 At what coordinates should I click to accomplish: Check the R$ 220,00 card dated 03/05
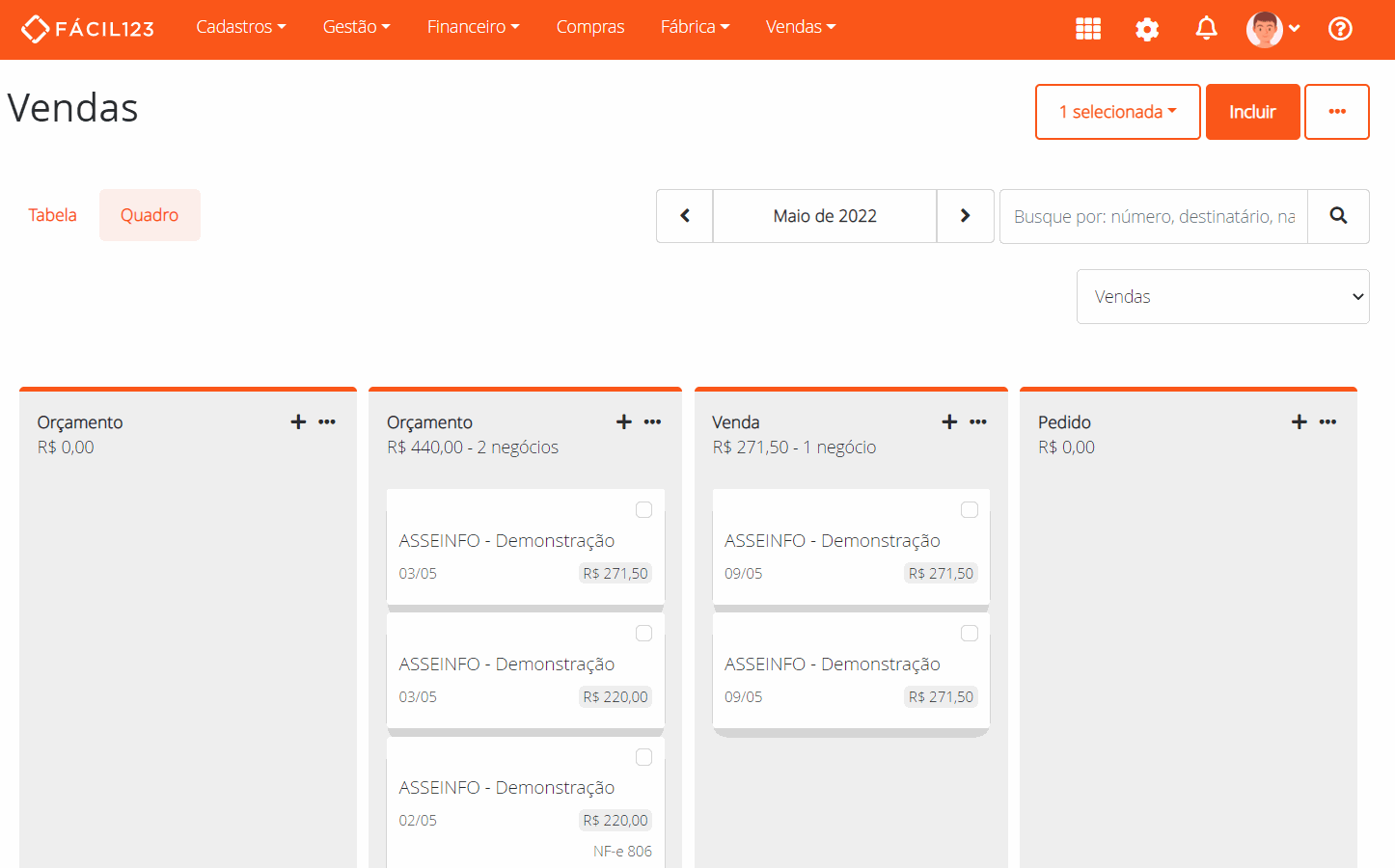643,634
